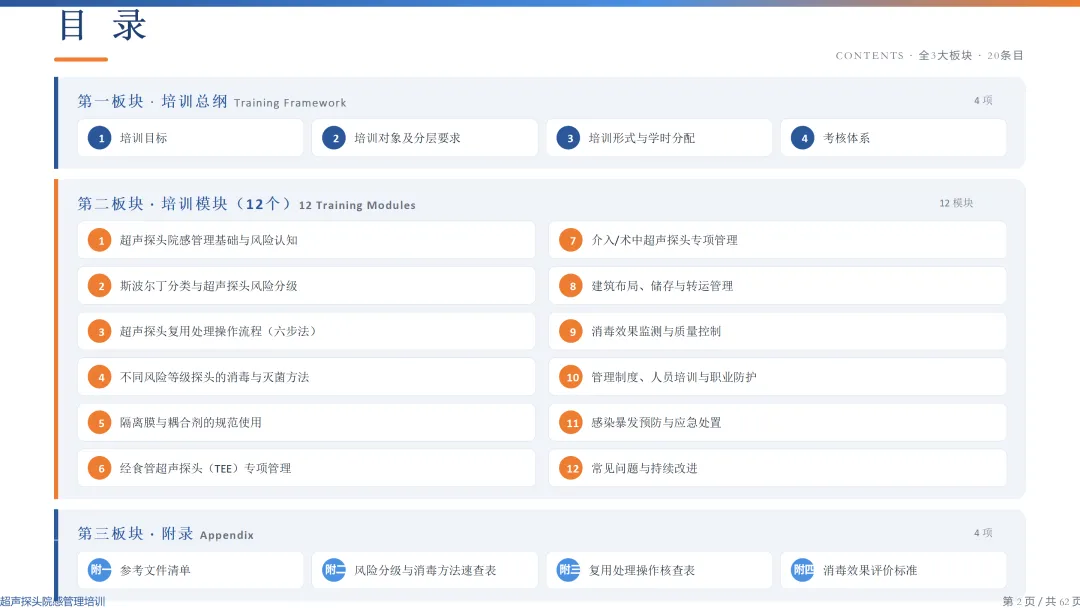Click the 附二 badge for 风险分级速查表

tap(334, 570)
